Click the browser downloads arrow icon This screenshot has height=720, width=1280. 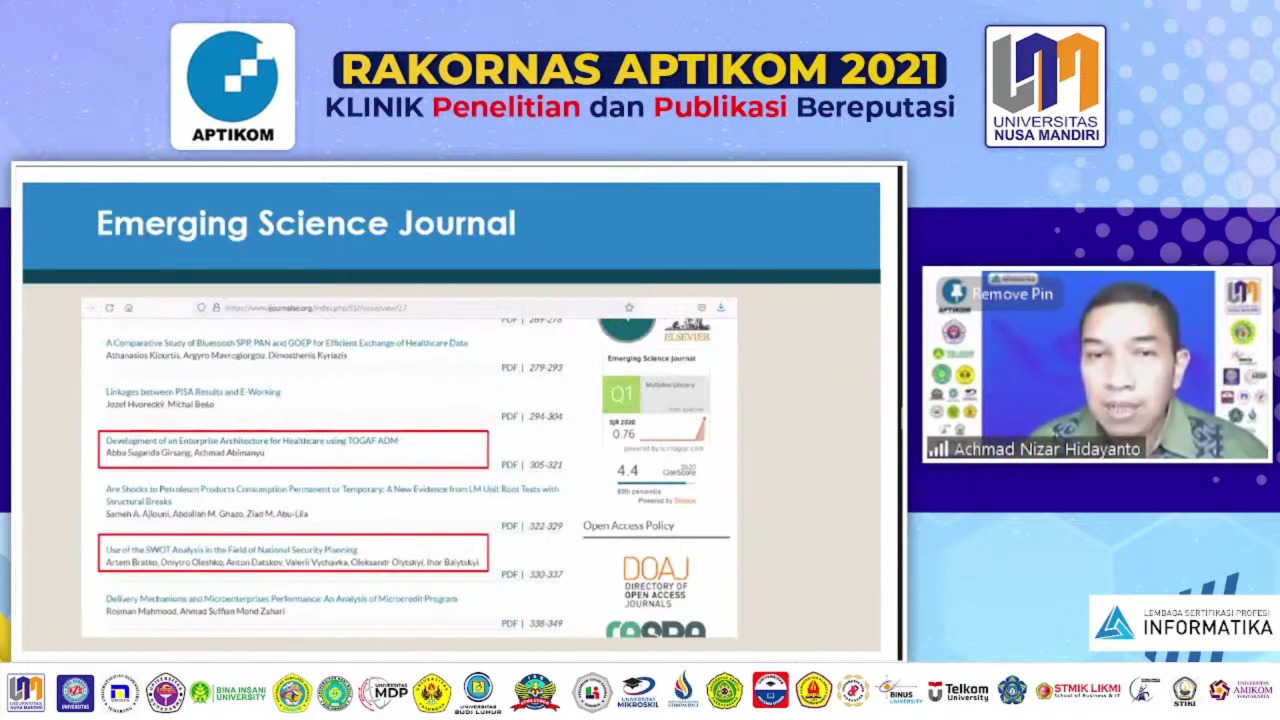(720, 308)
